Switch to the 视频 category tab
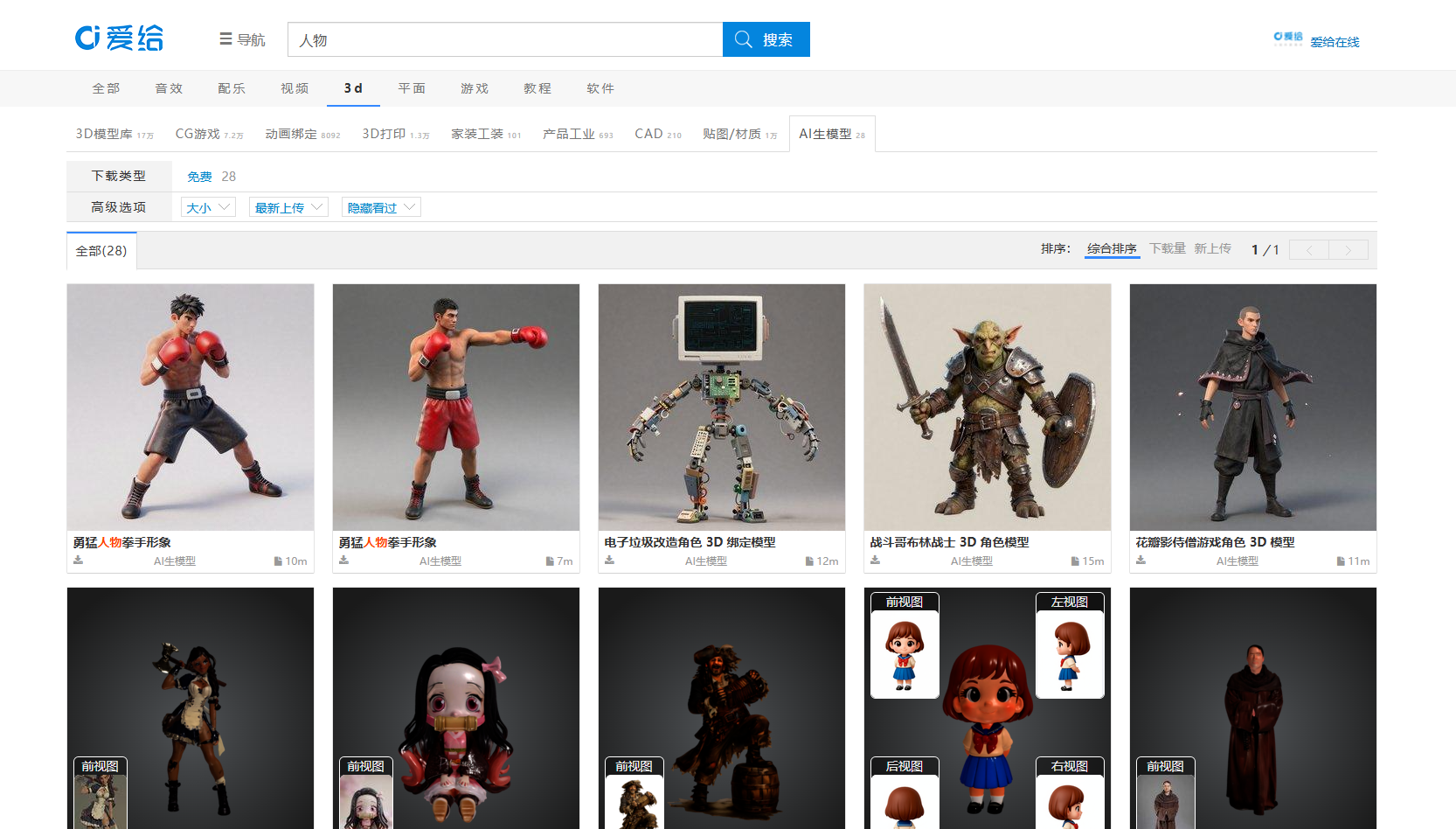Screen dimensions: 1456x829 (x=295, y=88)
